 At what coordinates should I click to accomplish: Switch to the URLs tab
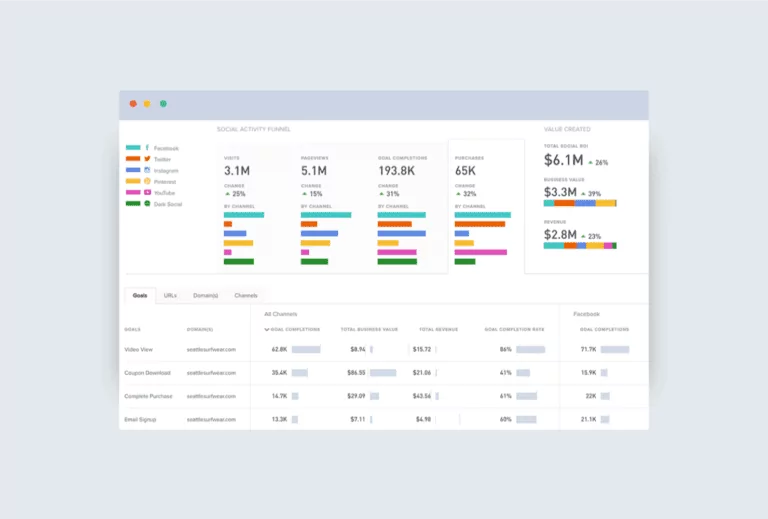170,296
